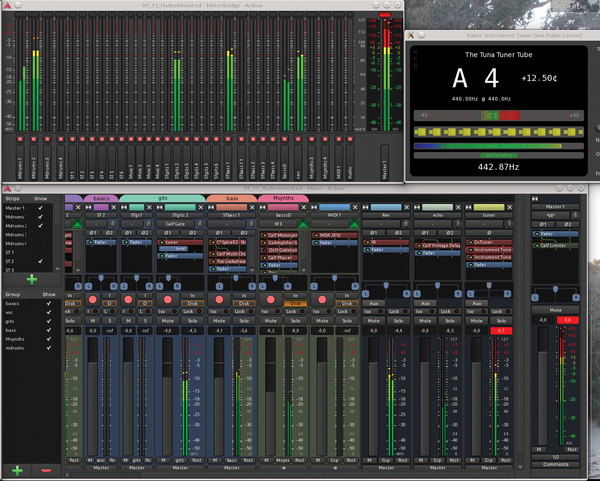Uncheck Show for the gits group
This screenshot has height=481, width=600.
pos(49,321)
